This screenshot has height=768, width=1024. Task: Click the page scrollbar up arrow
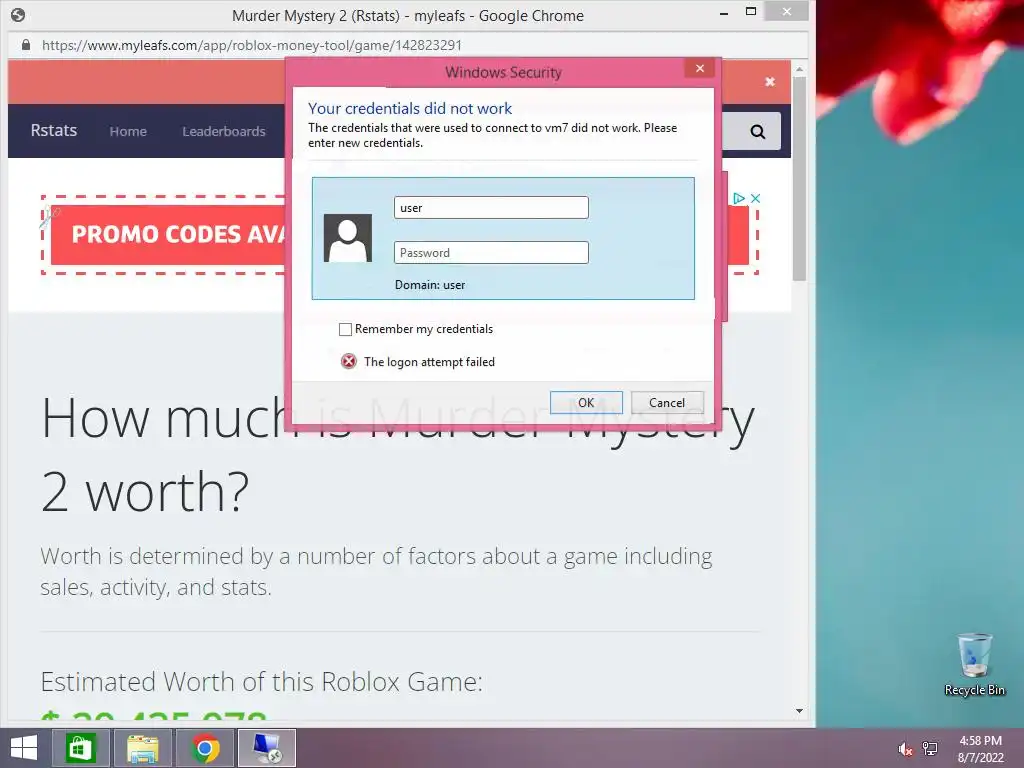pos(799,69)
